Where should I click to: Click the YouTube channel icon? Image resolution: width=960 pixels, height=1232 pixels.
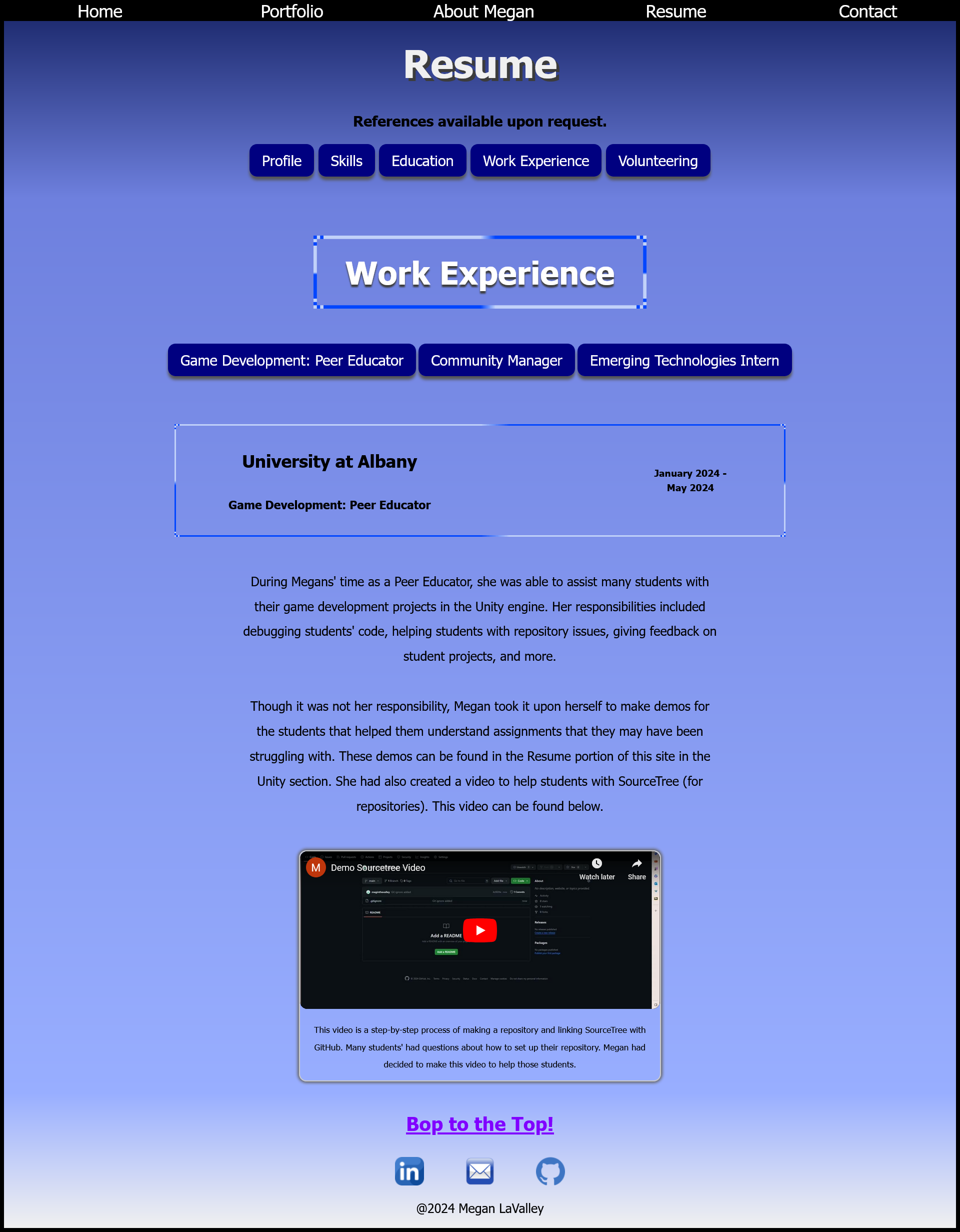click(318, 866)
